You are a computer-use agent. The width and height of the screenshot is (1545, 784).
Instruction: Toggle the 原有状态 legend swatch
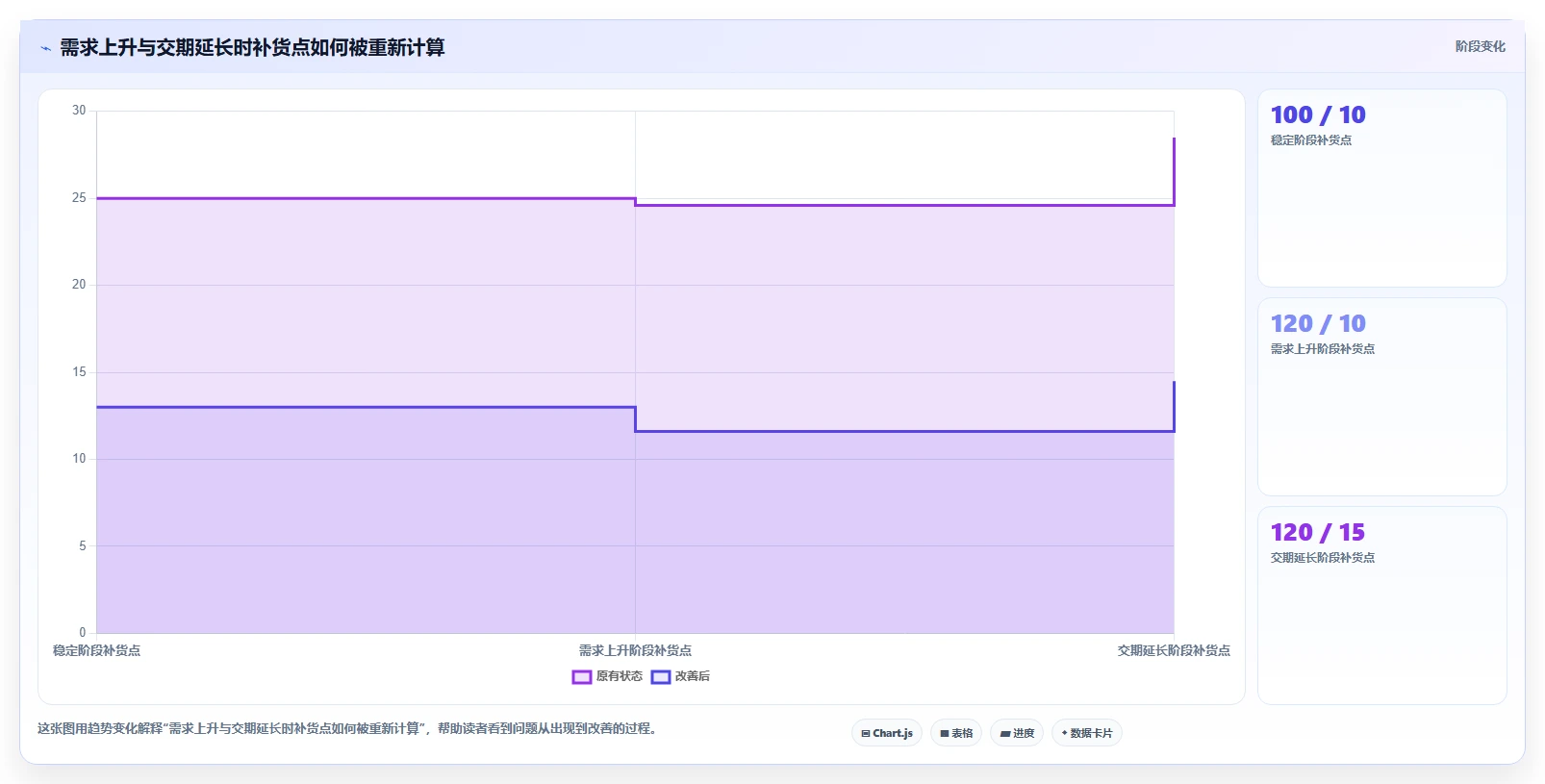pos(581,677)
